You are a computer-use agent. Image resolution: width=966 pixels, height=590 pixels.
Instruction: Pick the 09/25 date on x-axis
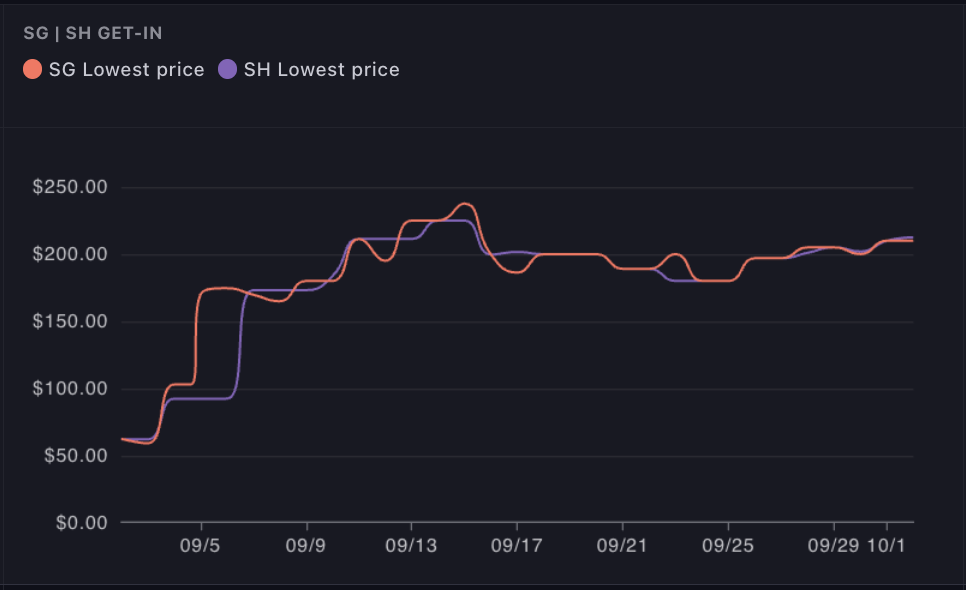tap(728, 549)
